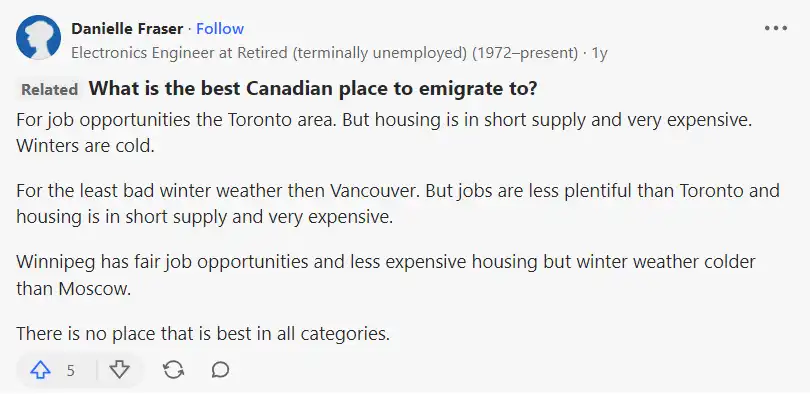810x394 pixels.
Task: Follow Danielle Fraser
Action: coord(220,28)
